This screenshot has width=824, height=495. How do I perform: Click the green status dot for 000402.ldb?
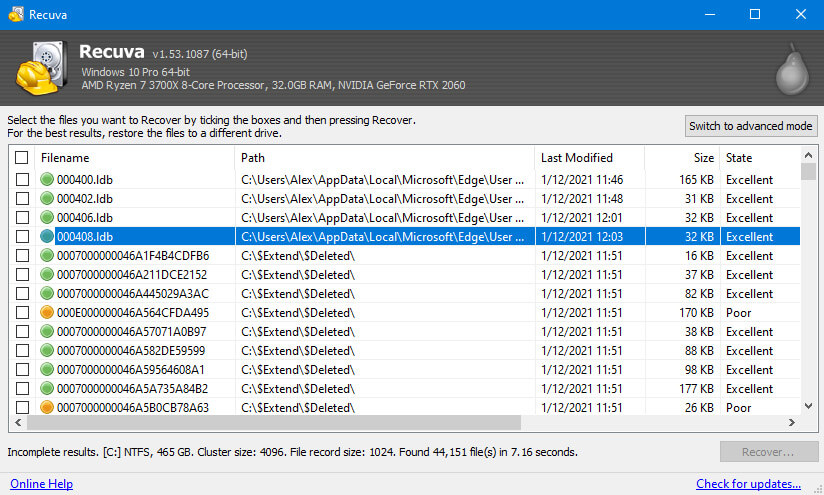(47, 198)
